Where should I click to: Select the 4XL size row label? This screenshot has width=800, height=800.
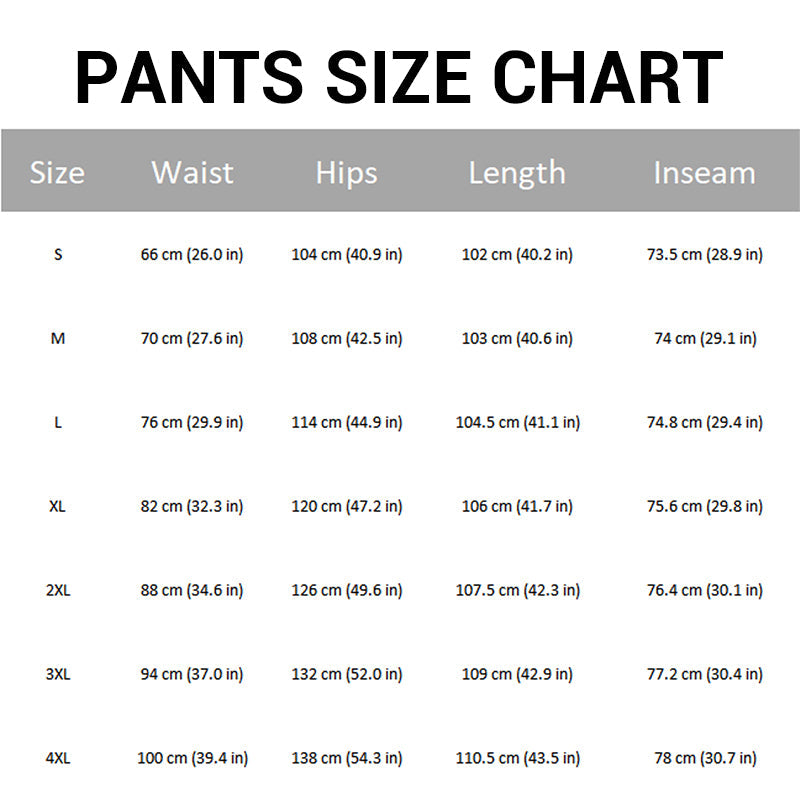coord(58,758)
